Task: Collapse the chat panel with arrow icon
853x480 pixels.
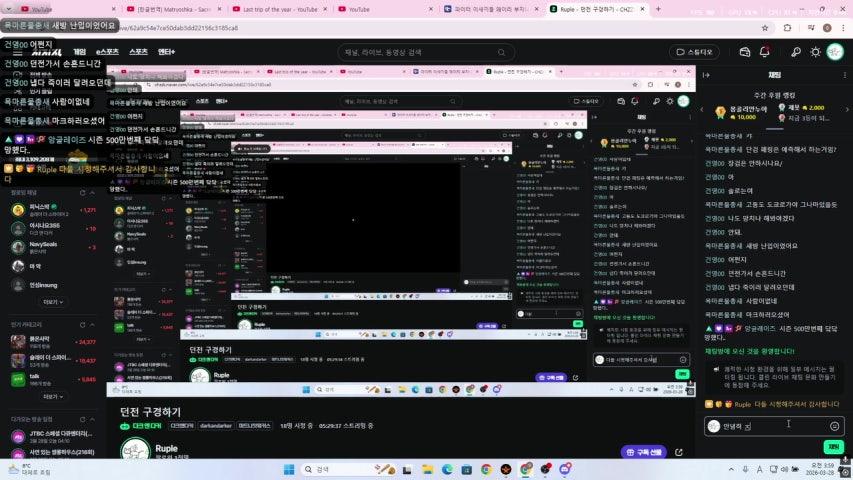Action: point(707,75)
